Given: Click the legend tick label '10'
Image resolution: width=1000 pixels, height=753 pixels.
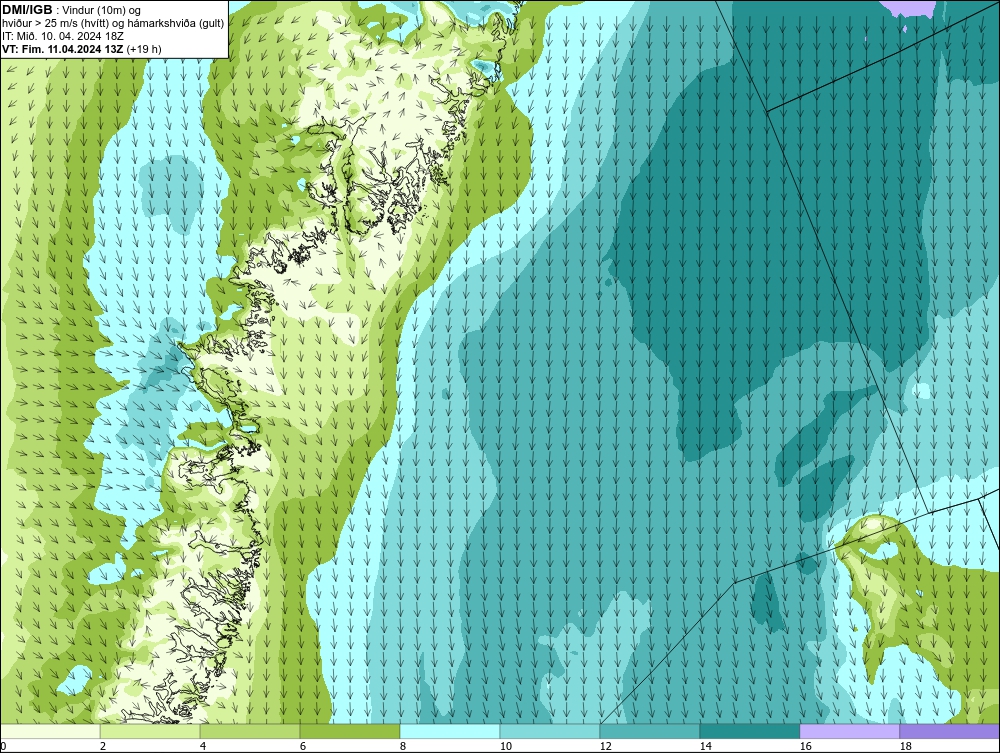Looking at the screenshot, I should click(x=506, y=746).
